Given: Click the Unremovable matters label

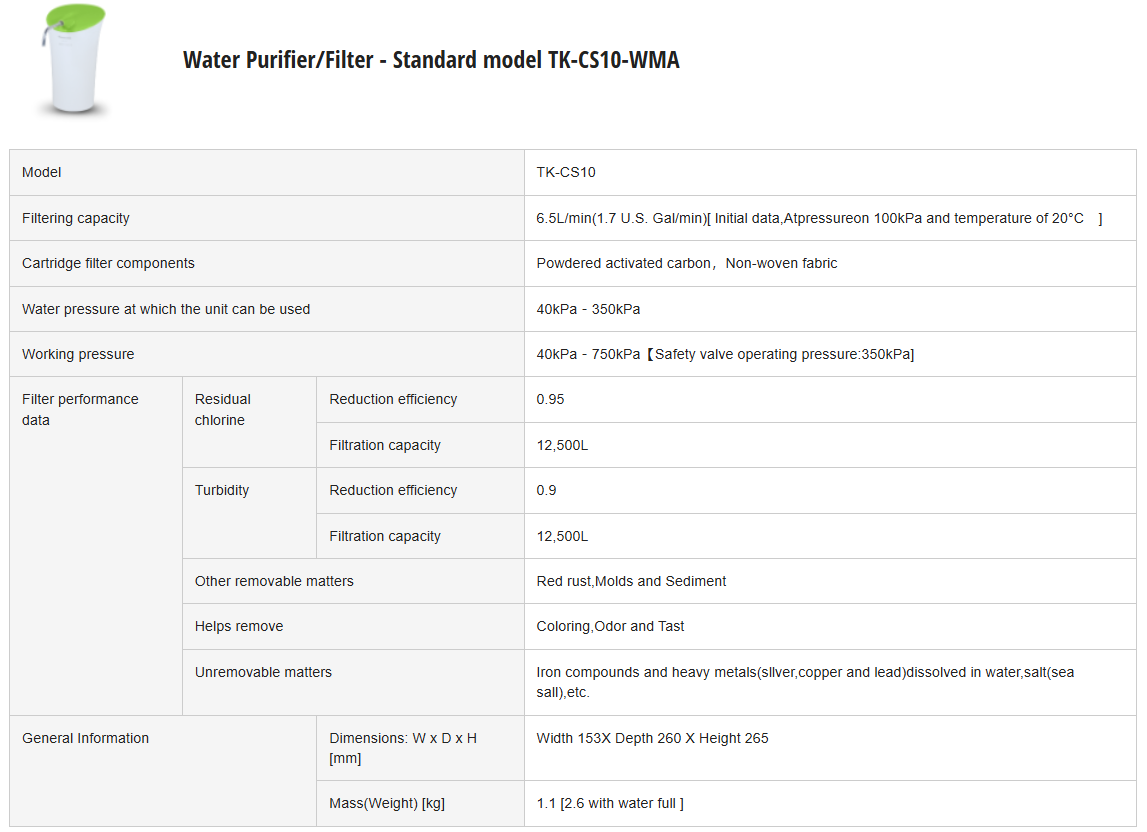Looking at the screenshot, I should (263, 672).
